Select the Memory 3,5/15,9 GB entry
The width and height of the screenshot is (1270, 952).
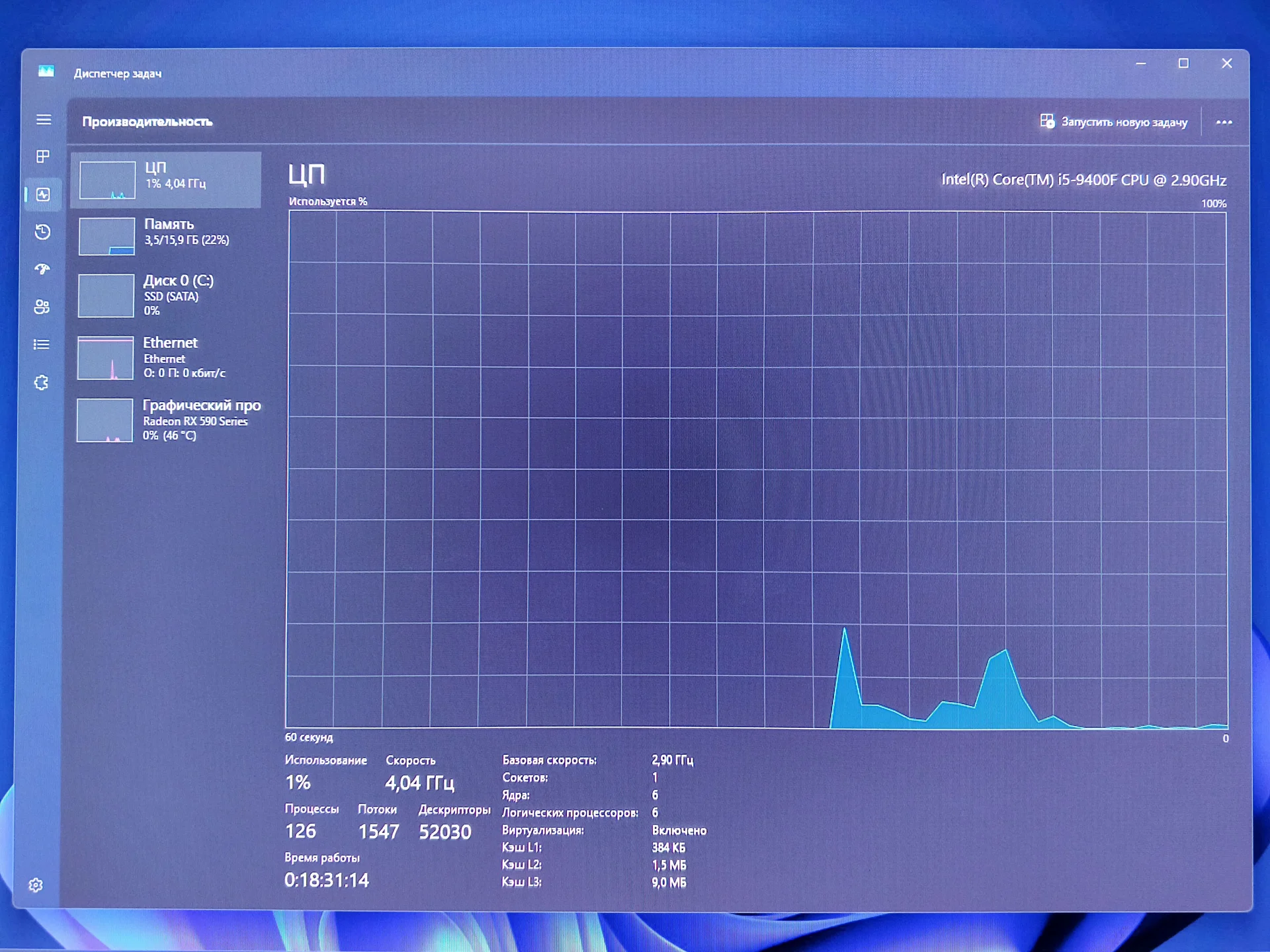(166, 236)
